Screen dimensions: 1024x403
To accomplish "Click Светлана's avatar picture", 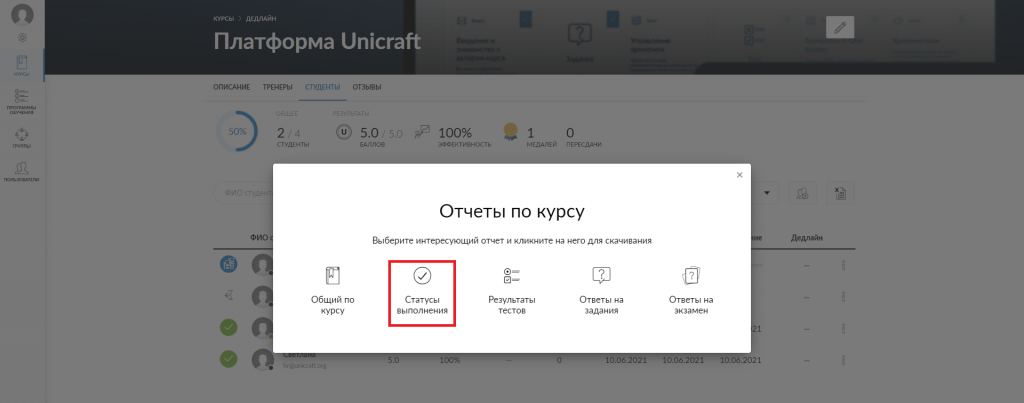I will (x=263, y=359).
